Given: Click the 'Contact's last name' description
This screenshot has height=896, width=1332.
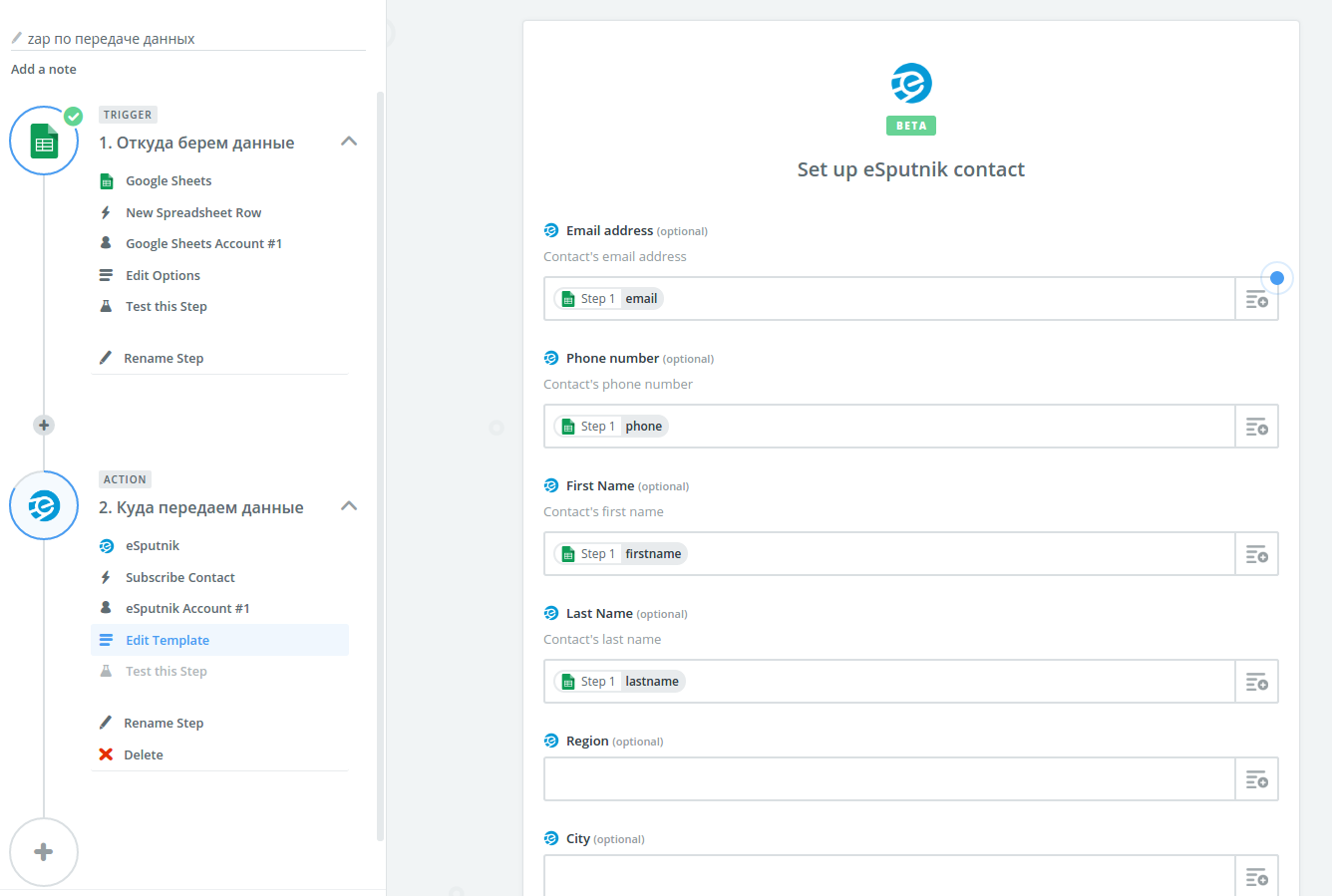Looking at the screenshot, I should coord(602,640).
